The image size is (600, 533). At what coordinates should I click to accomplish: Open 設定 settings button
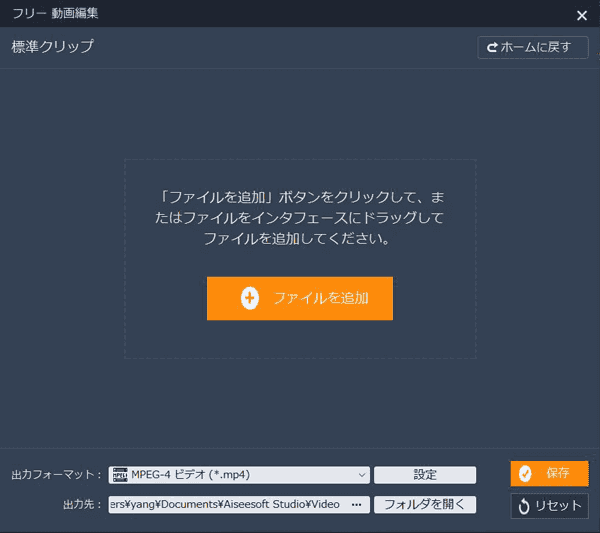(425, 475)
